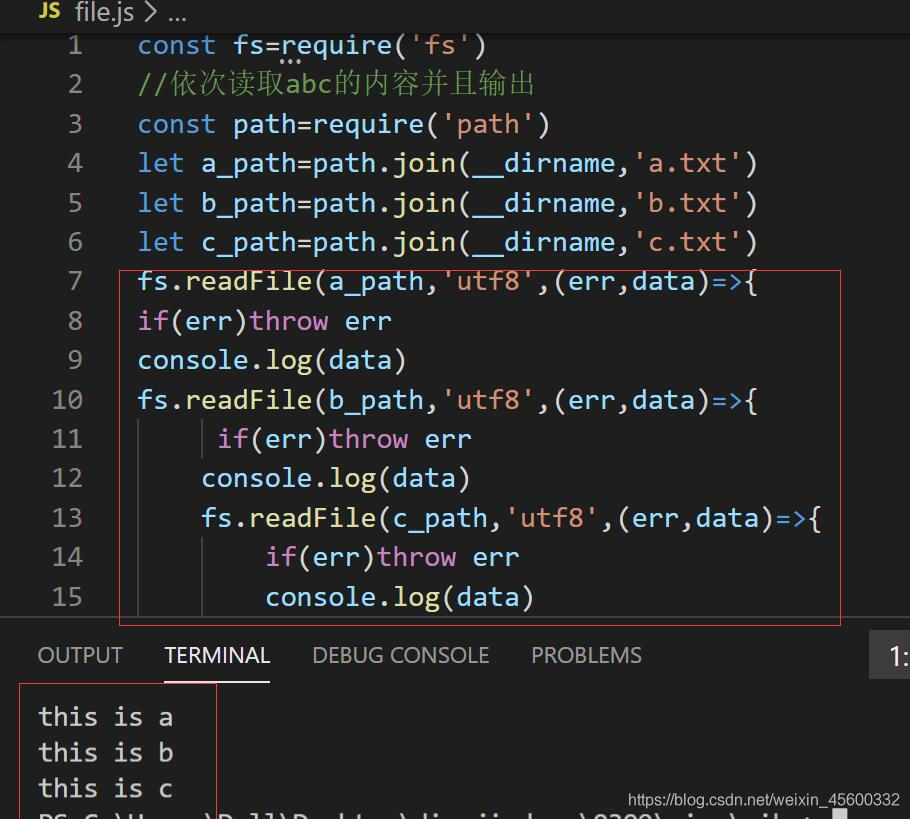Click the JS file icon in breadcrumb

coord(49,10)
